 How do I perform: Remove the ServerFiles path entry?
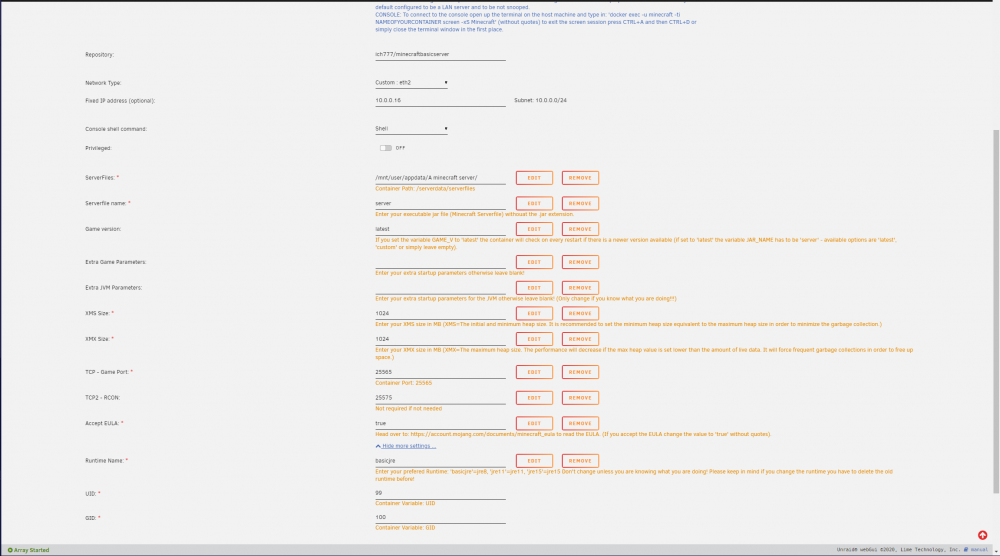(580, 178)
